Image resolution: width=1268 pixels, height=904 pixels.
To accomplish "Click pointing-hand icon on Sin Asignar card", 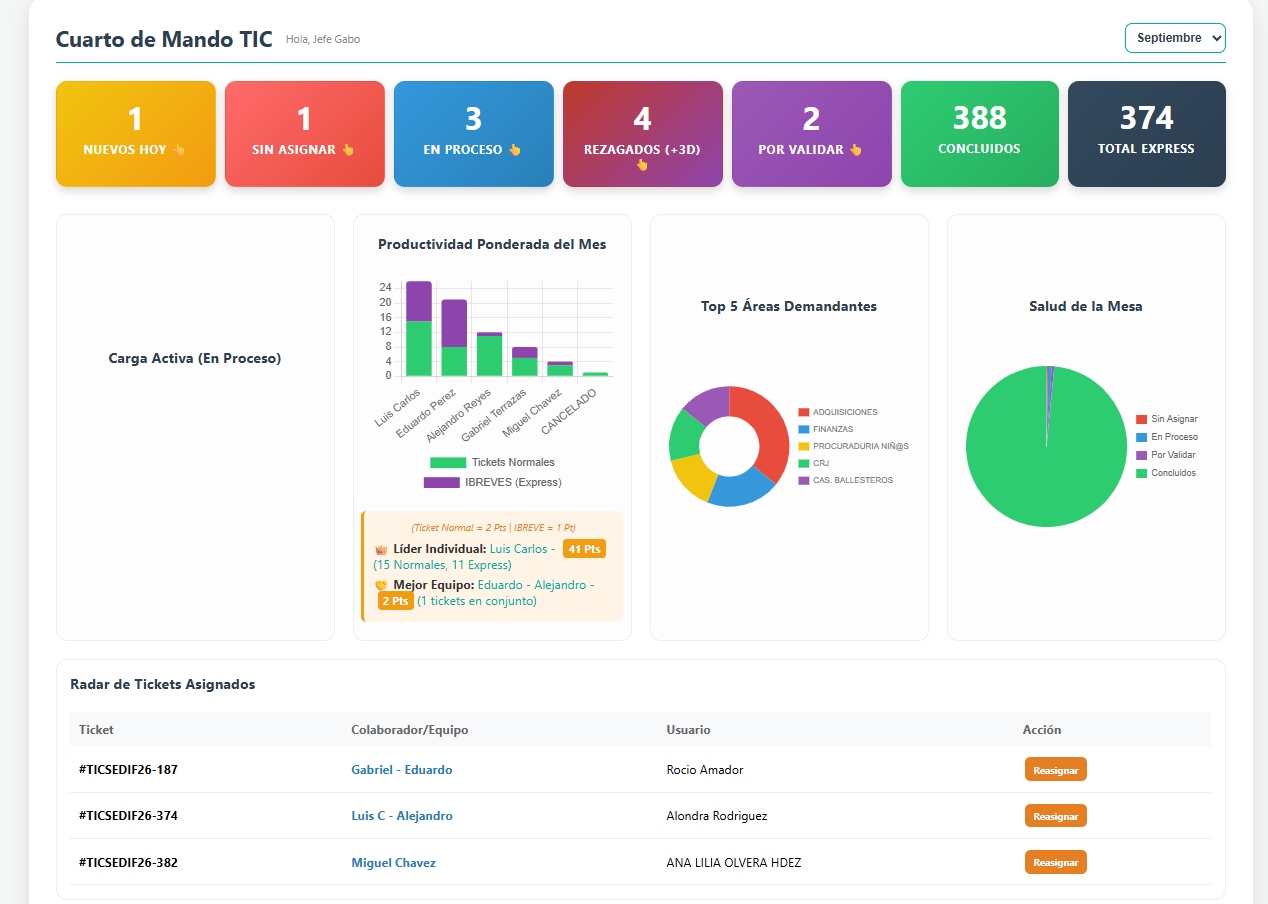I will coord(348,150).
